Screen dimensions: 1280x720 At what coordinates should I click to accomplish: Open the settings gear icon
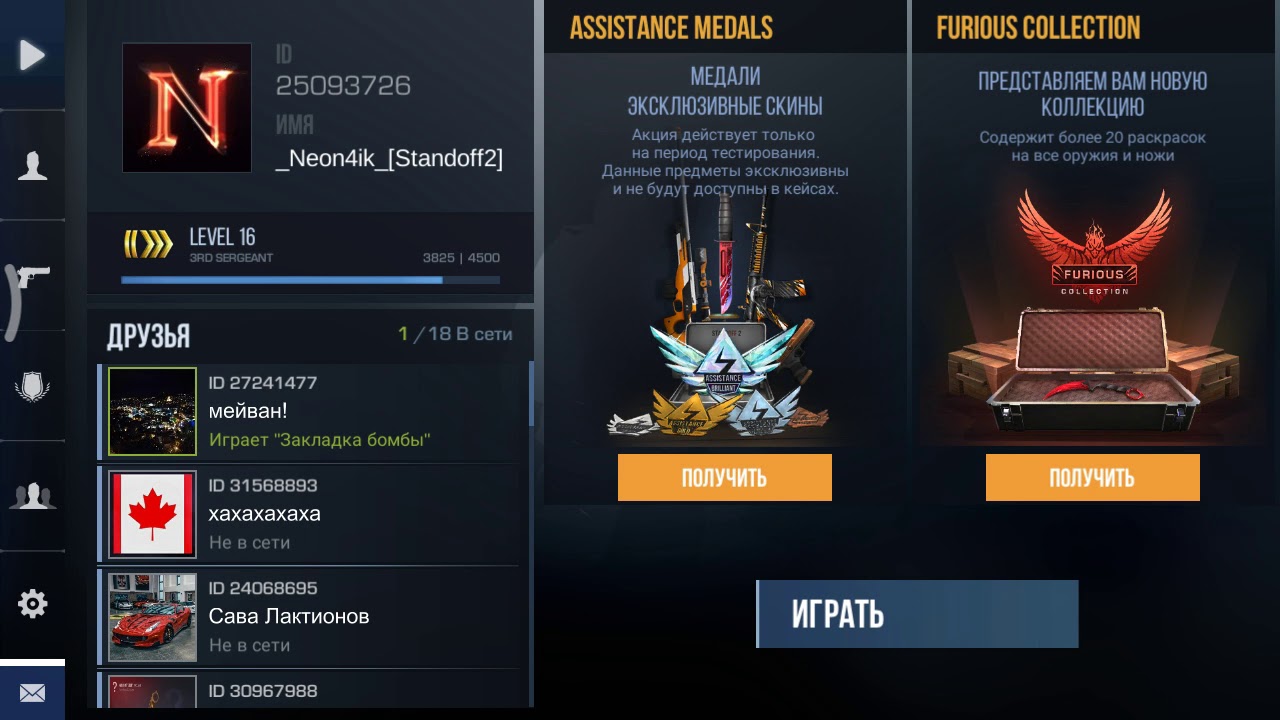pos(32,604)
